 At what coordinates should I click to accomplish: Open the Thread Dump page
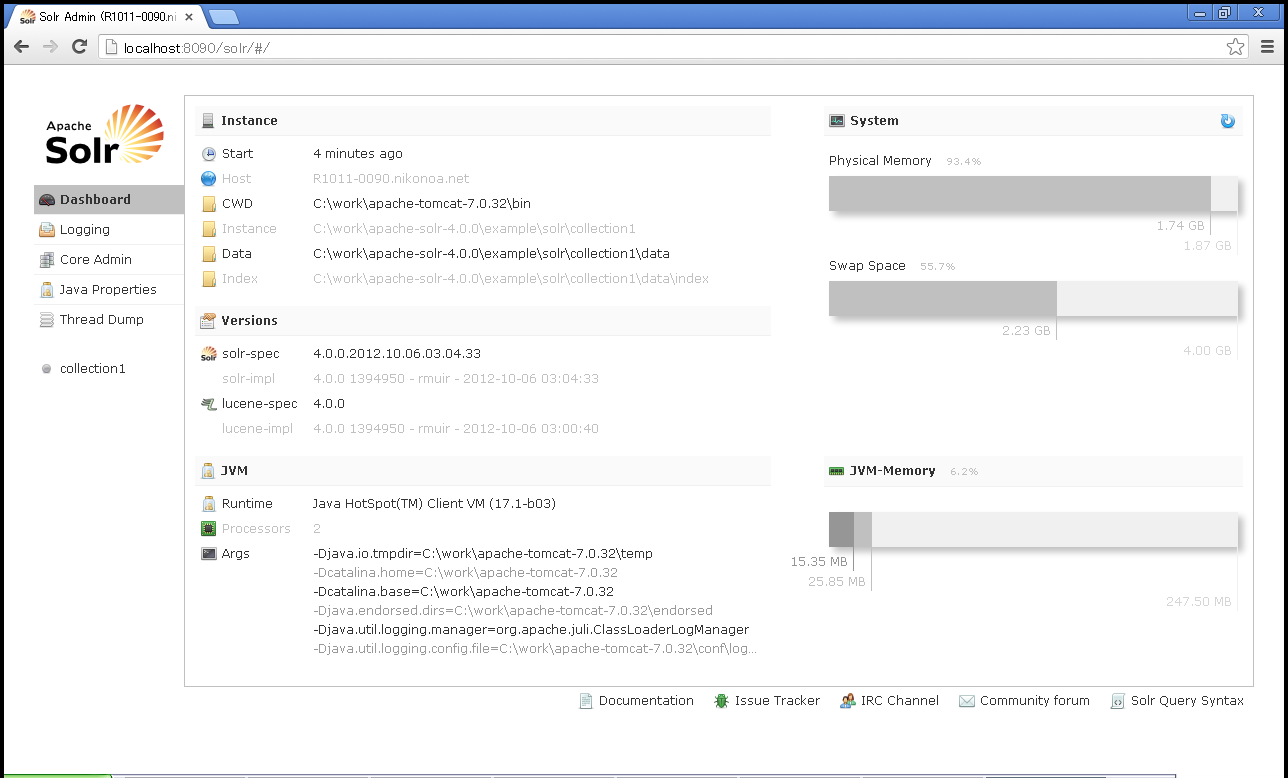(x=109, y=320)
